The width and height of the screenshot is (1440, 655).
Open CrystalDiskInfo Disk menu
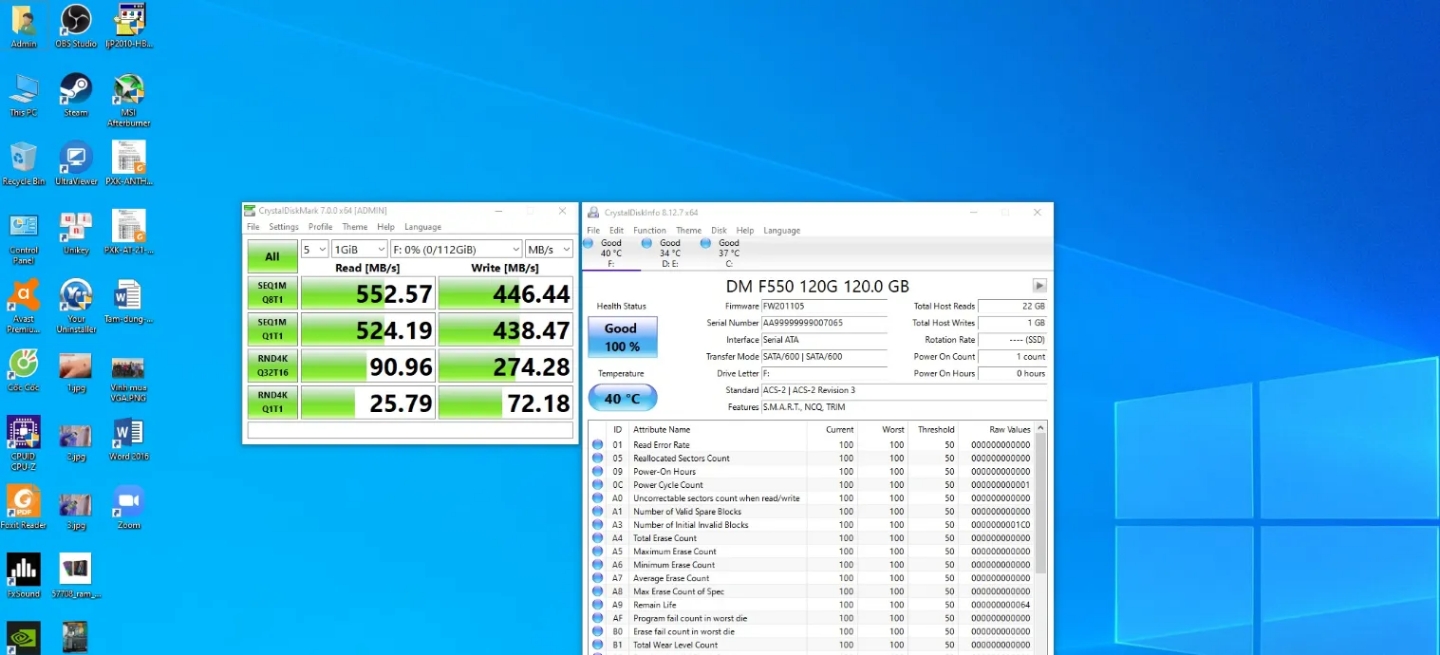click(719, 230)
